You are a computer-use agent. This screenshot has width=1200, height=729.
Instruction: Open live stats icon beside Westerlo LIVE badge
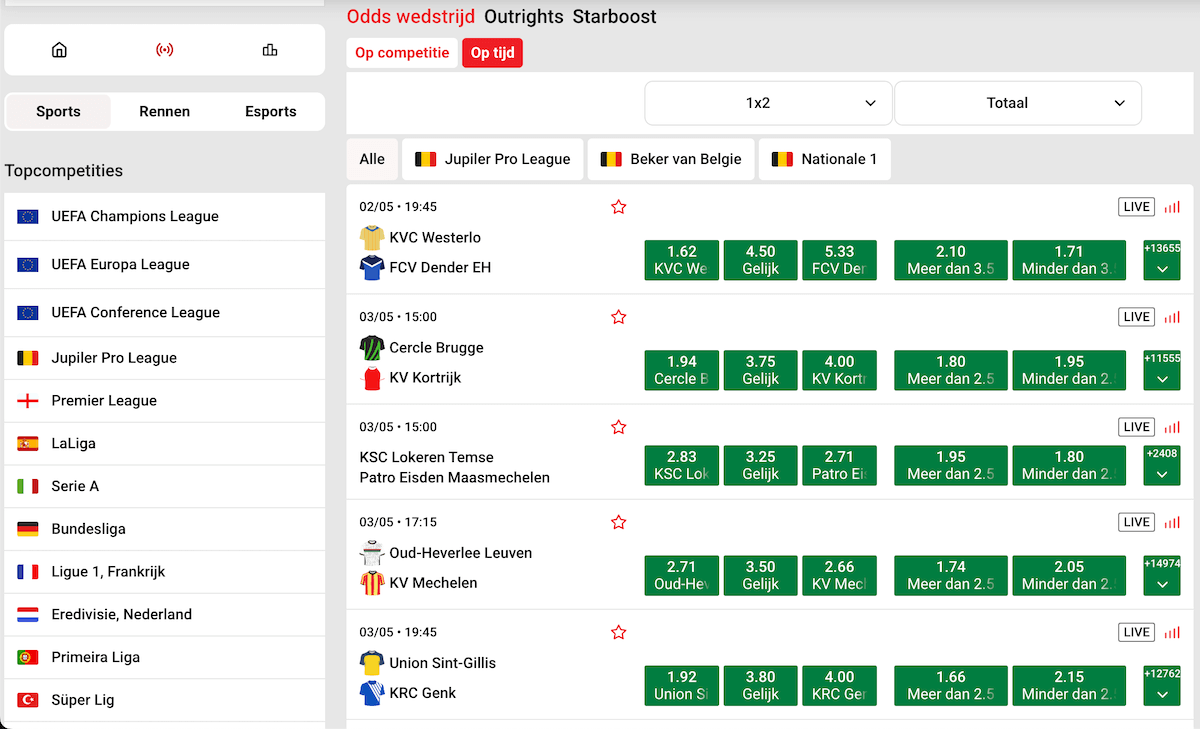1172,206
